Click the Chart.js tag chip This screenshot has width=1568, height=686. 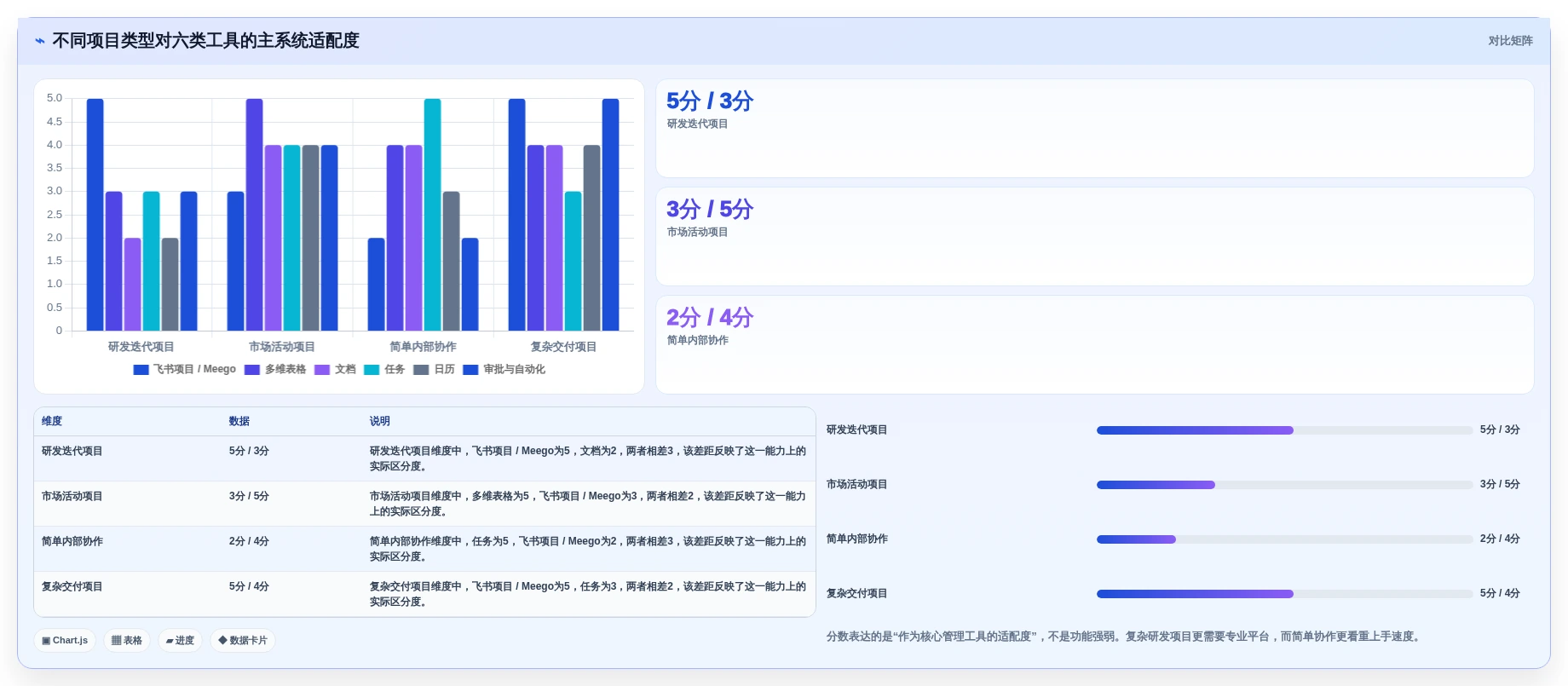(x=65, y=640)
